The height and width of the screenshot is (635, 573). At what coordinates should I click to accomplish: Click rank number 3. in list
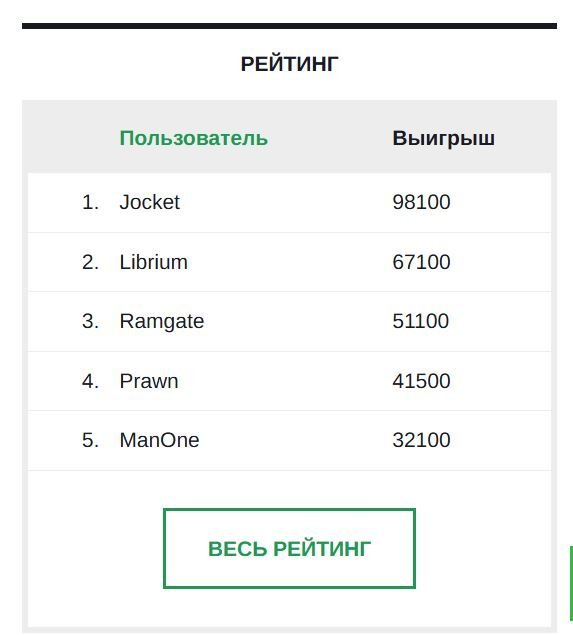(x=90, y=321)
